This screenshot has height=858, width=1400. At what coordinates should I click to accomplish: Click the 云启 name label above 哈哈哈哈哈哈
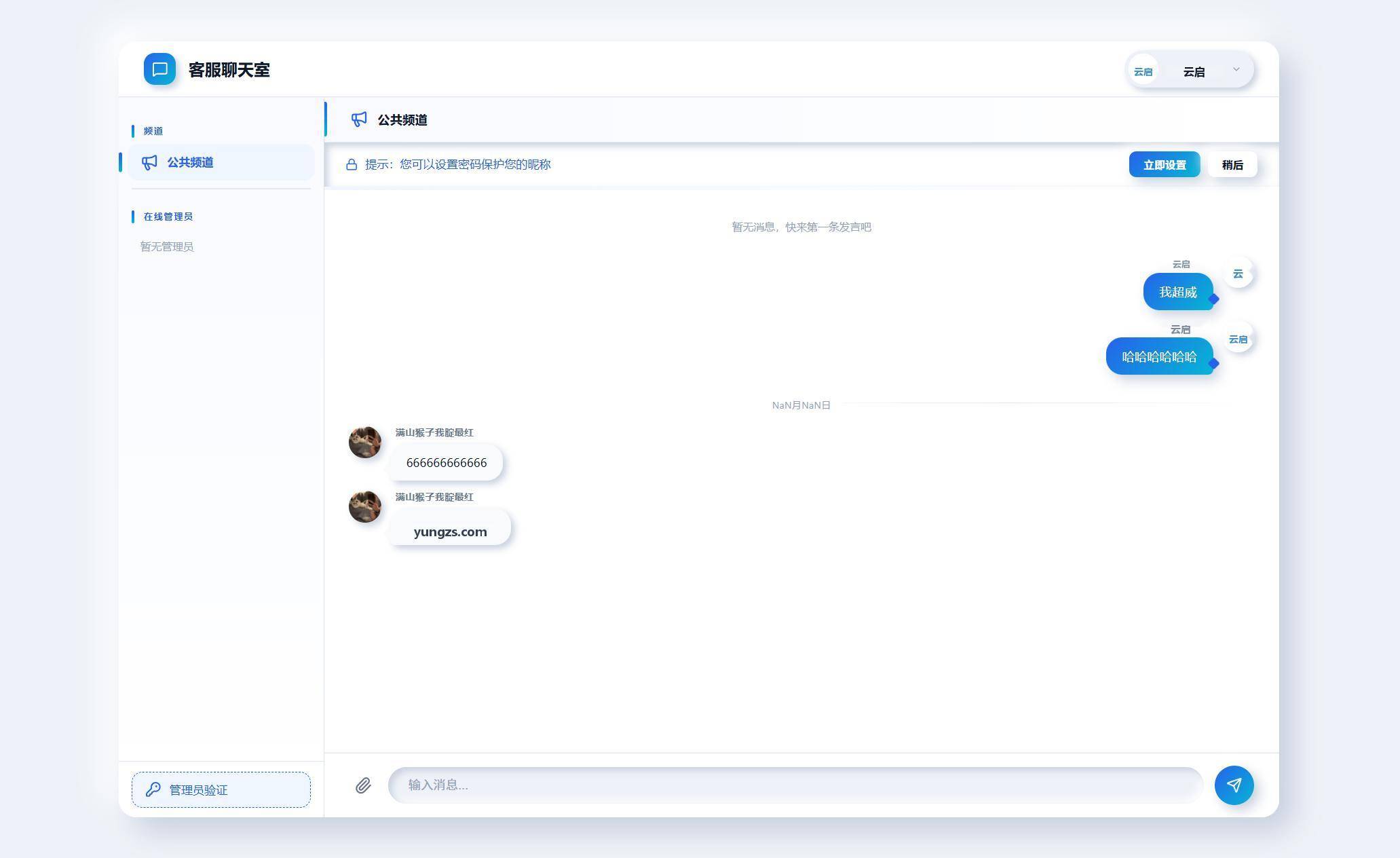click(1180, 329)
